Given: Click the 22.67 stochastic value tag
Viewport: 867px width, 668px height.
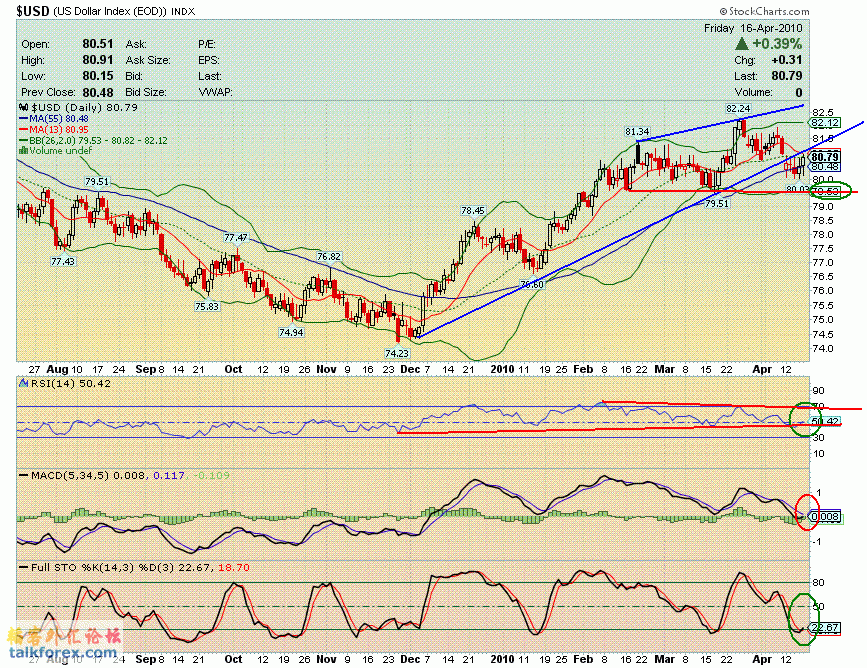Looking at the screenshot, I should click(825, 628).
